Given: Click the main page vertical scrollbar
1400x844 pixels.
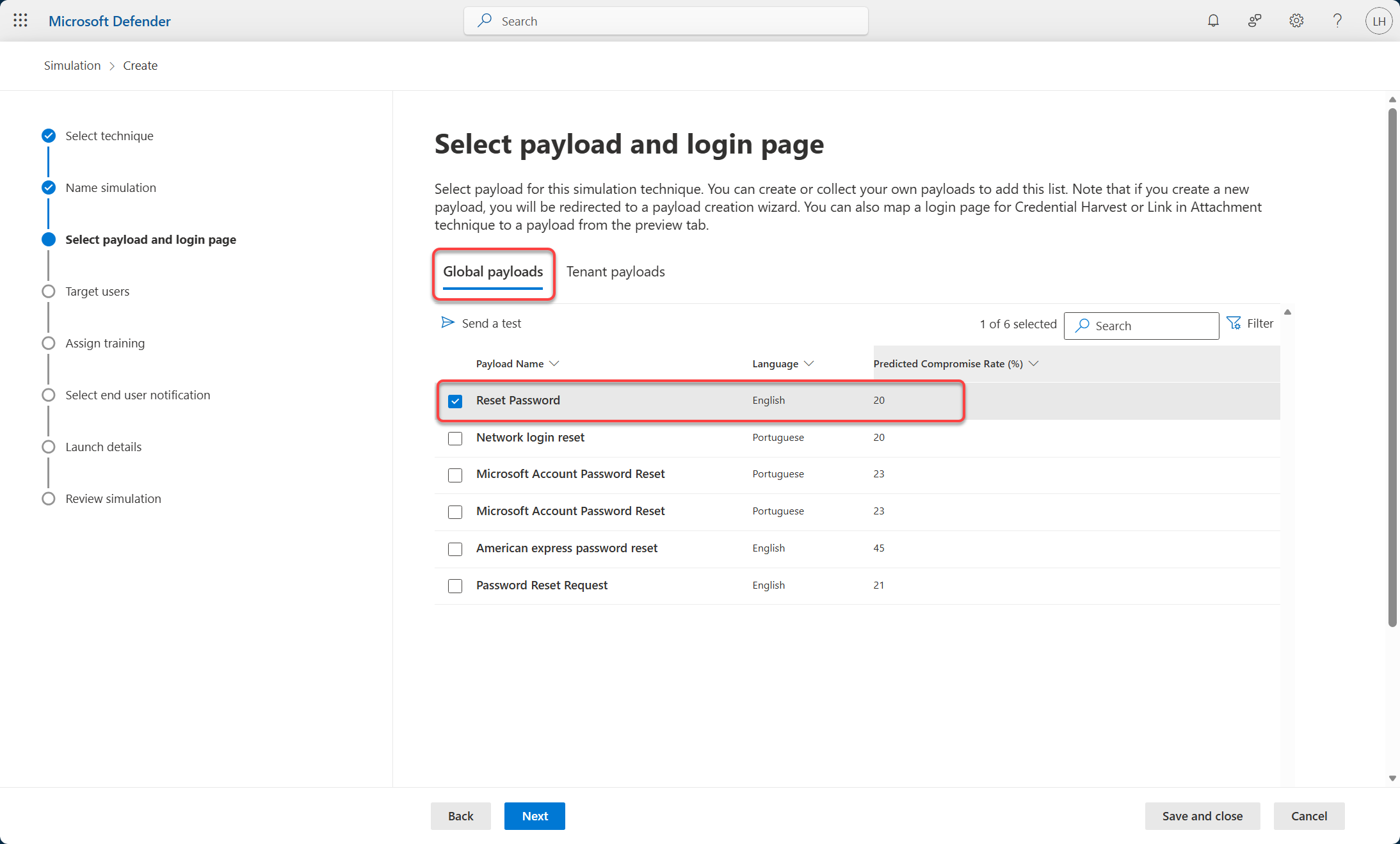Looking at the screenshot, I should pyautogui.click(x=1392, y=368).
